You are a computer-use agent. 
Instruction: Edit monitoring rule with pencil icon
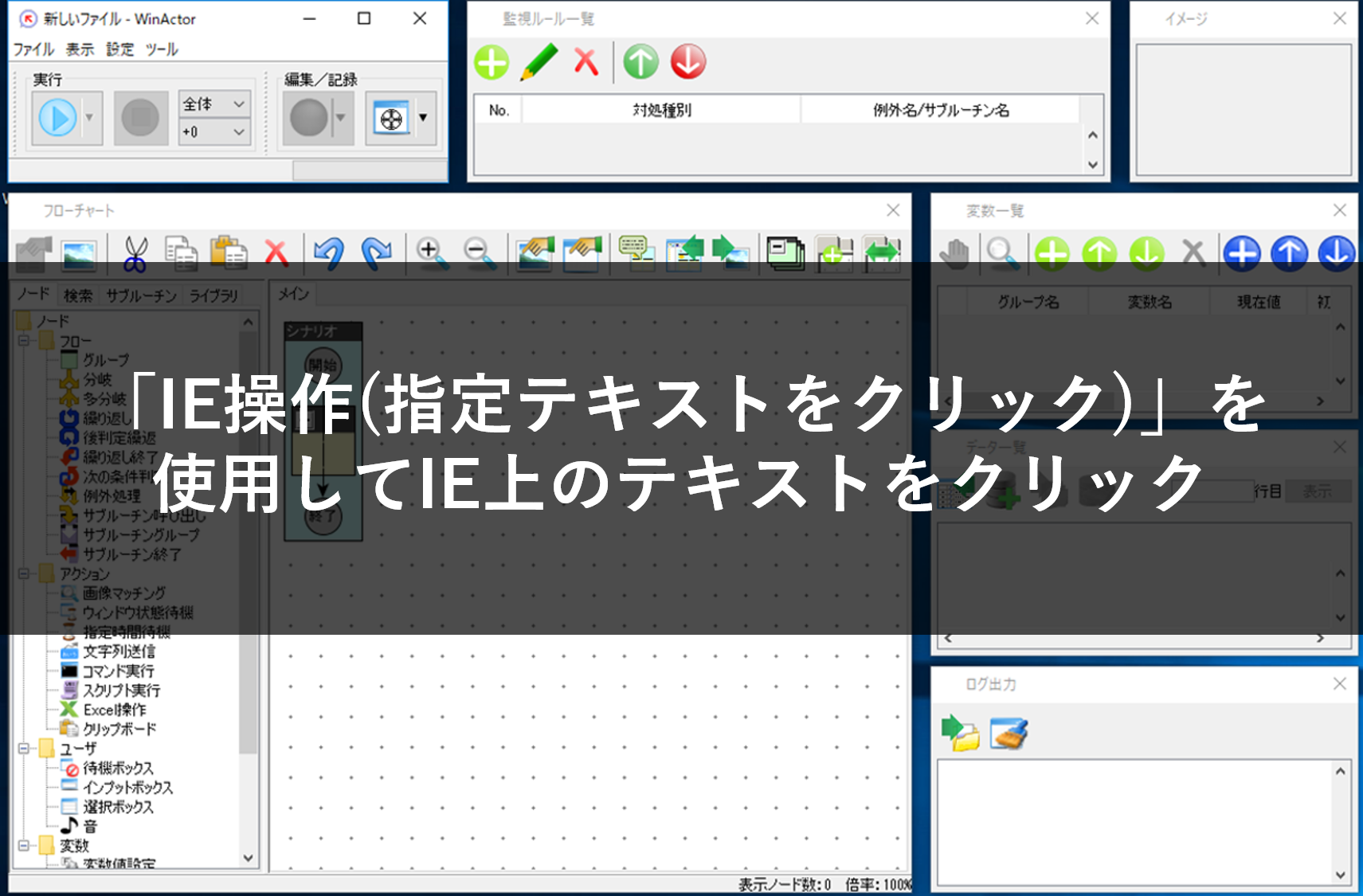(539, 62)
